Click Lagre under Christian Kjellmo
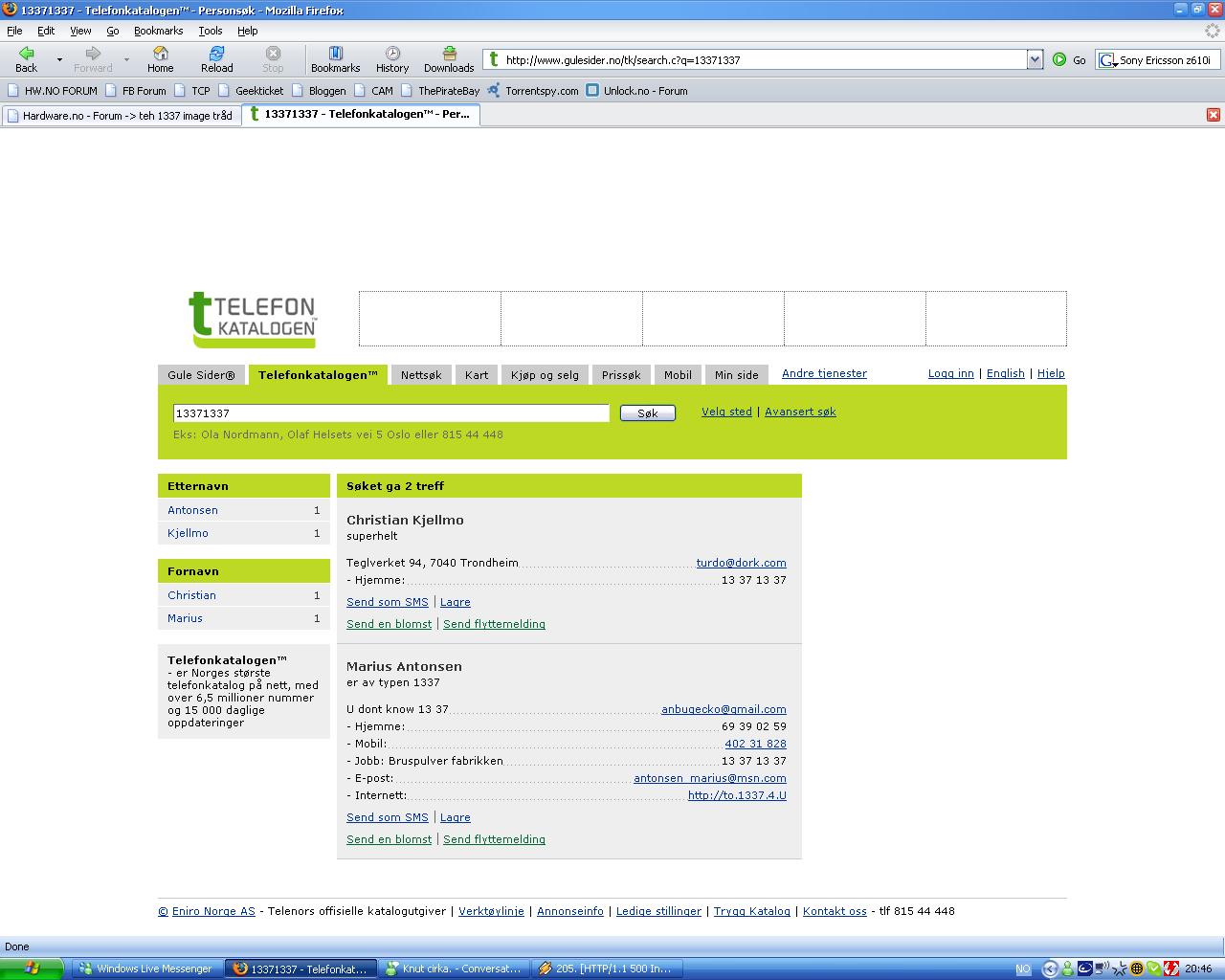This screenshot has height=980, width=1225. point(455,602)
